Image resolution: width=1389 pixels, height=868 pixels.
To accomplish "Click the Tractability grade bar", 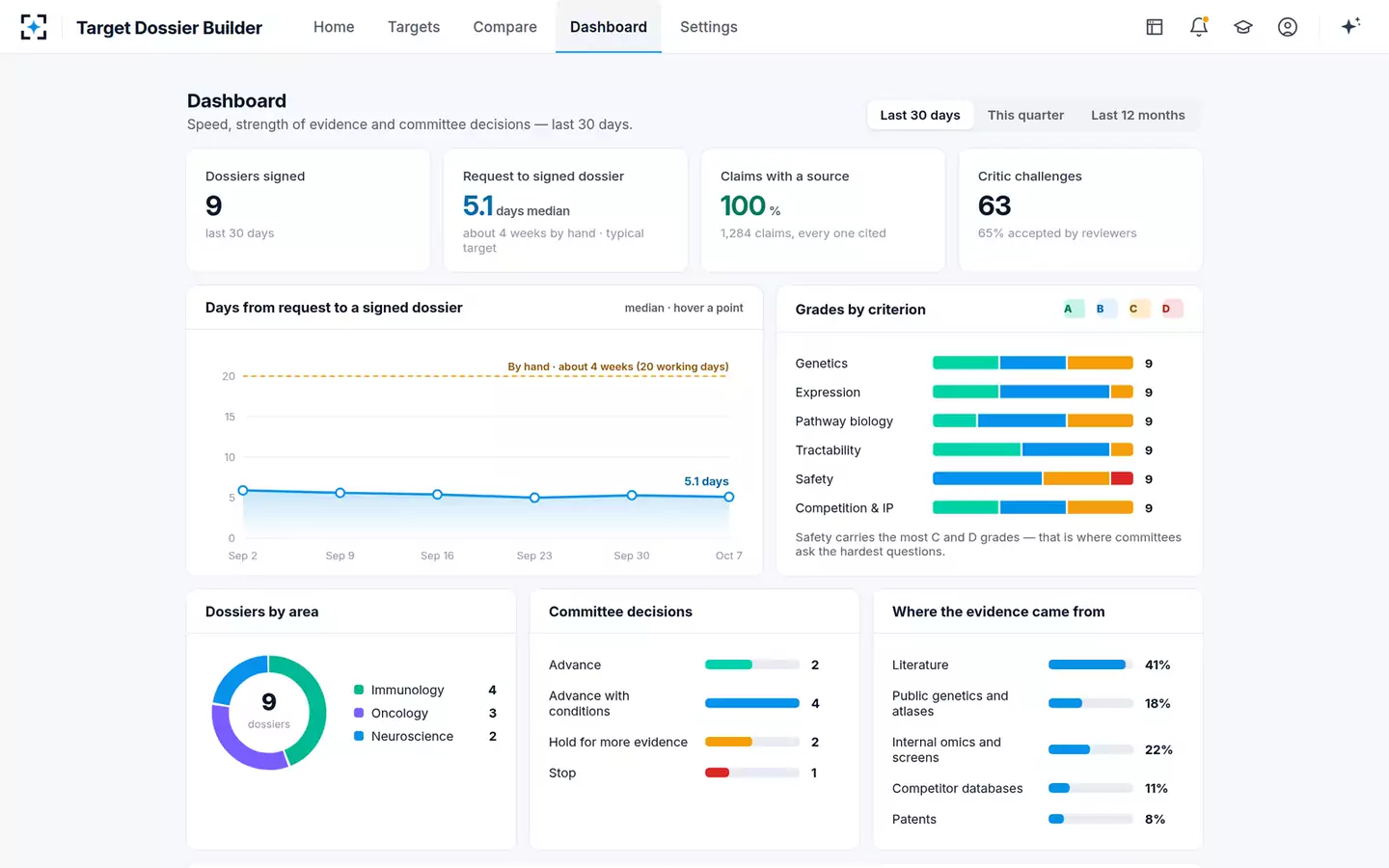I will point(1032,450).
